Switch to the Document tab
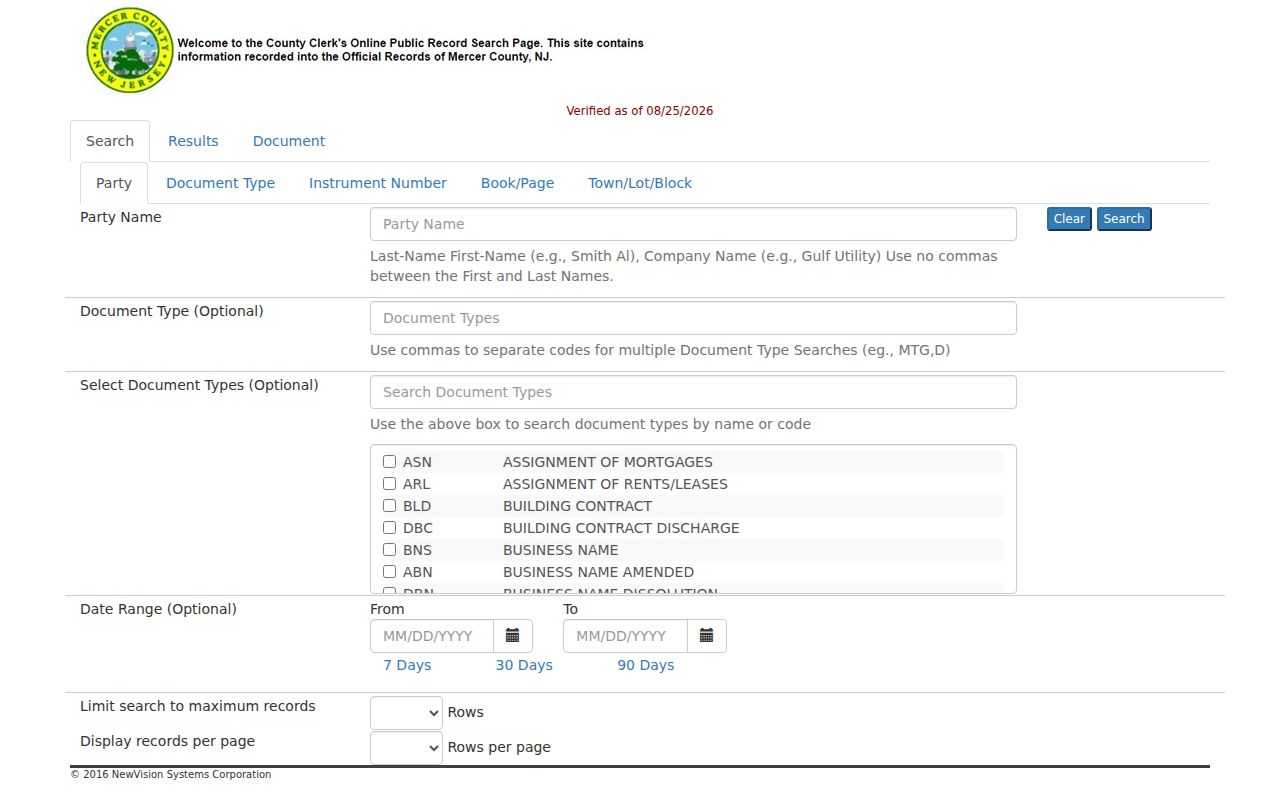 pyautogui.click(x=289, y=141)
